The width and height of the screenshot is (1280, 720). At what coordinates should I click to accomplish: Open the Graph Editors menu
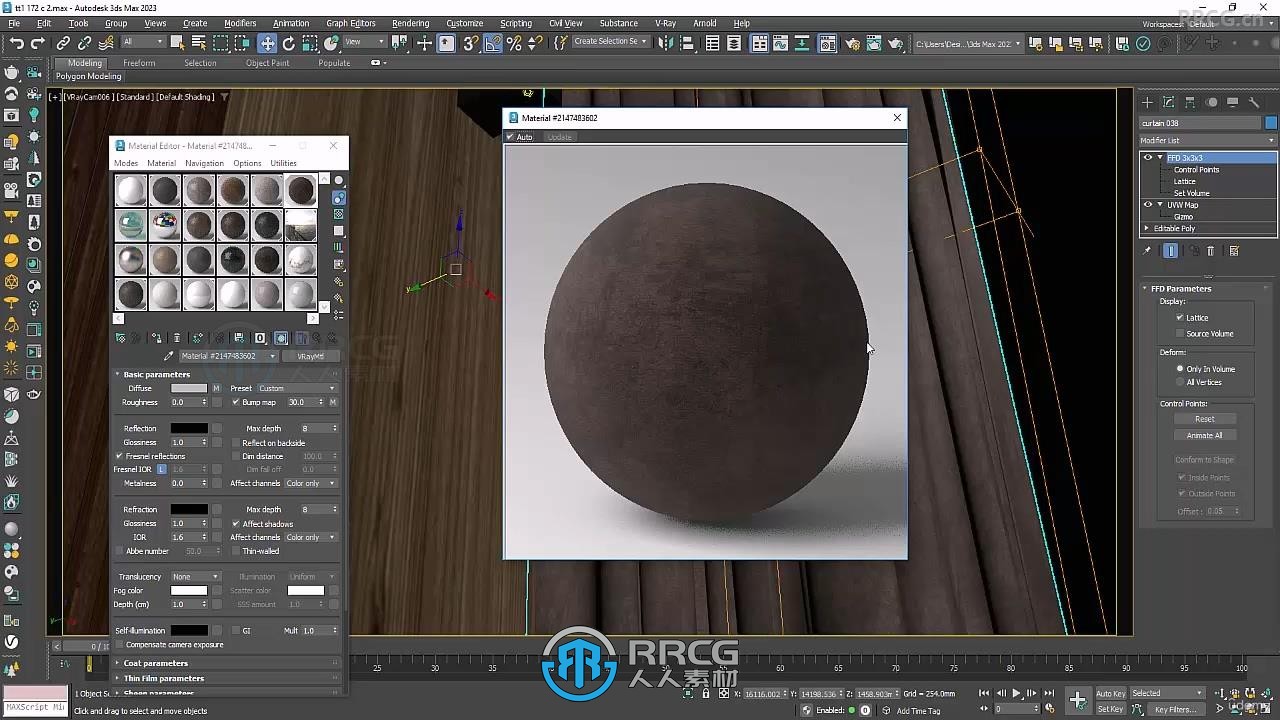[350, 23]
